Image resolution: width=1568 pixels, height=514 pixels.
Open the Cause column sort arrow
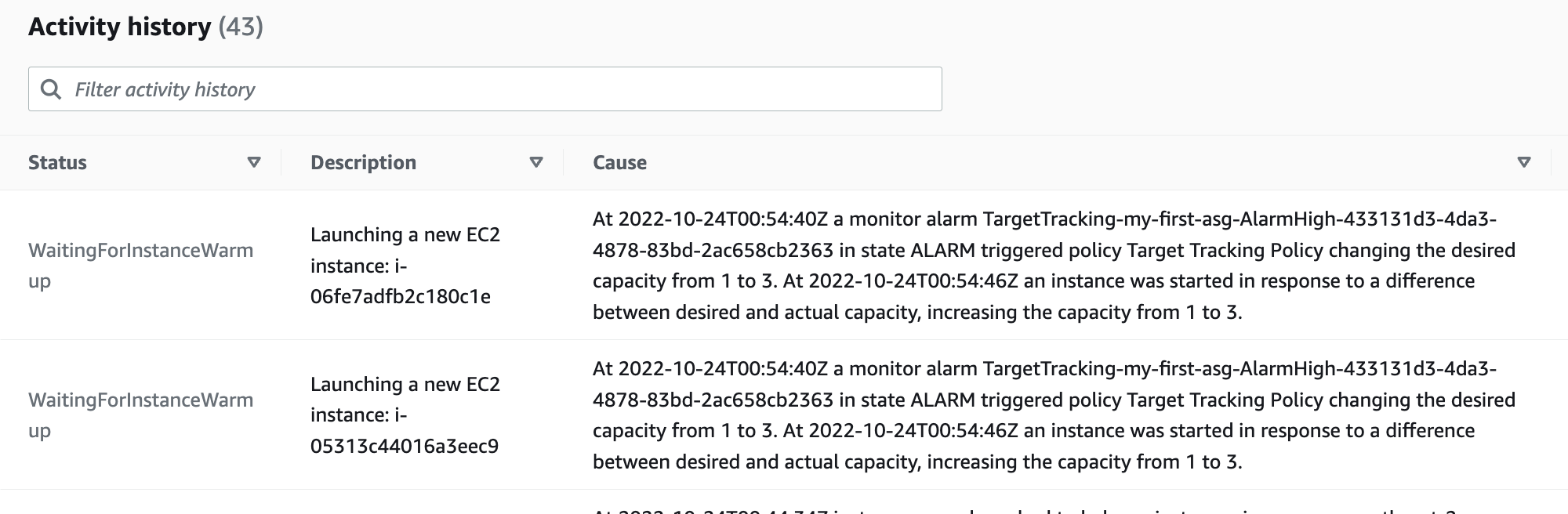(x=1524, y=162)
